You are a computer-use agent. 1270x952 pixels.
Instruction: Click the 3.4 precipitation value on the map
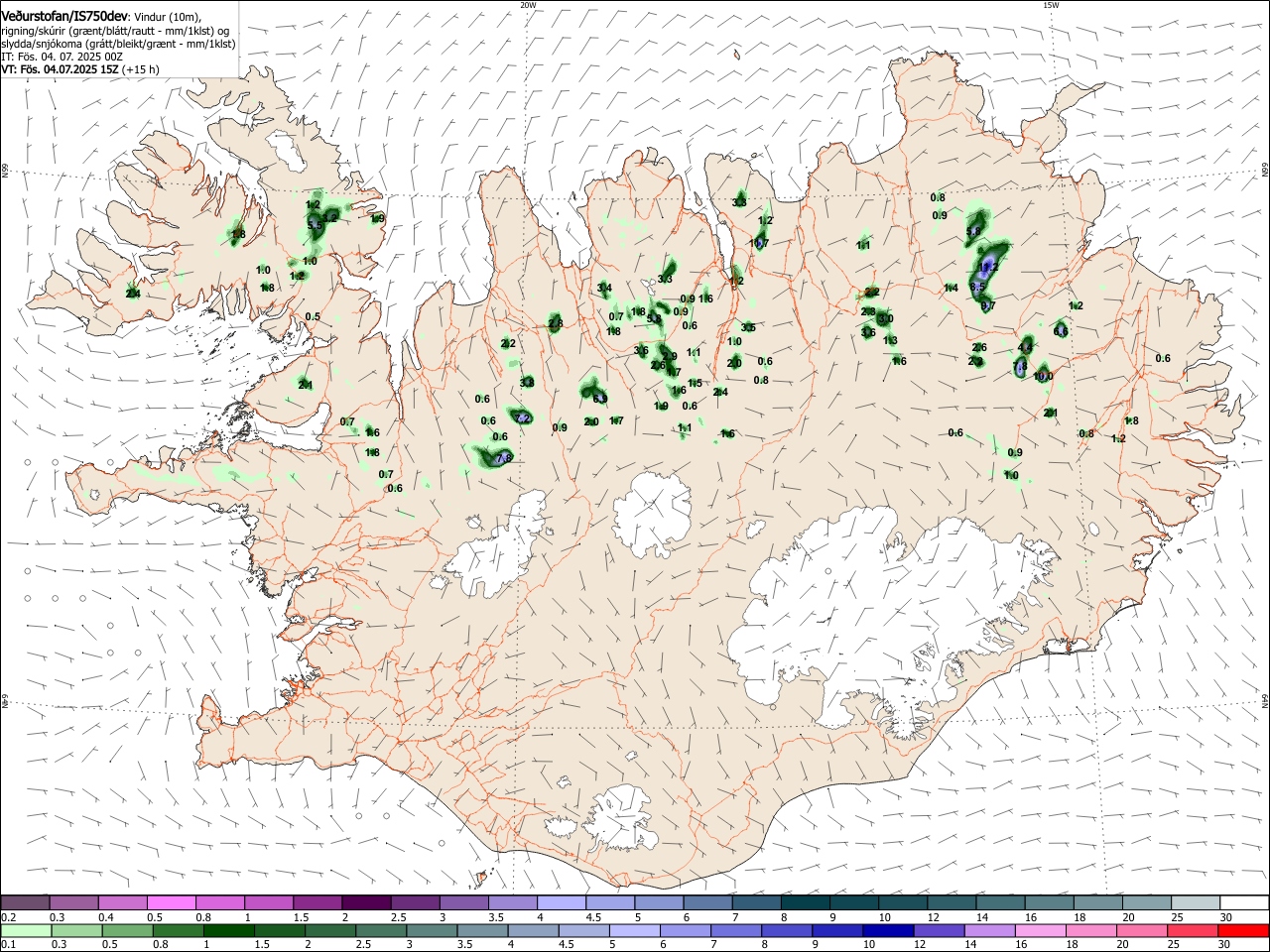(x=604, y=288)
